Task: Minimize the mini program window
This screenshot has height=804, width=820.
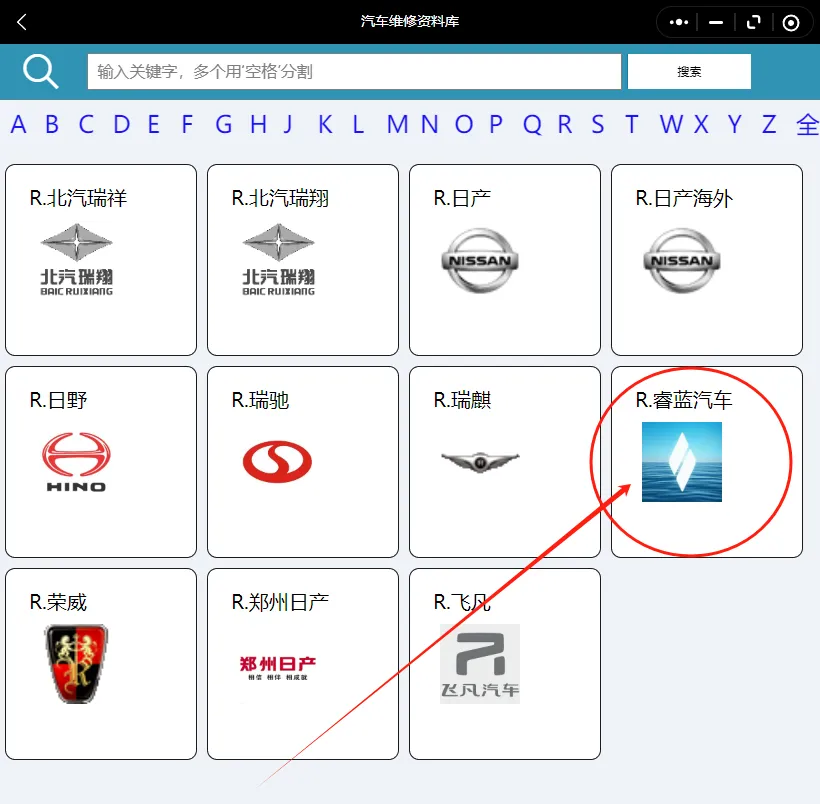Action: point(716,22)
